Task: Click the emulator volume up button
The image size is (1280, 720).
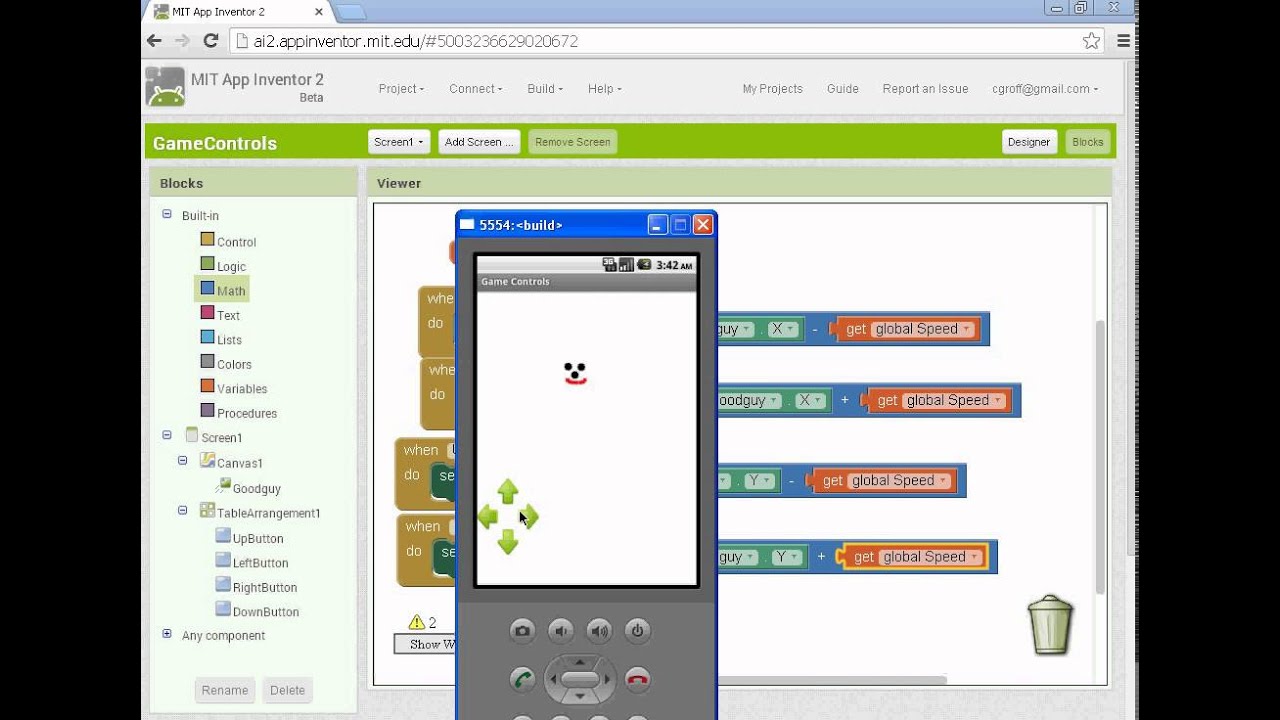Action: click(x=599, y=630)
